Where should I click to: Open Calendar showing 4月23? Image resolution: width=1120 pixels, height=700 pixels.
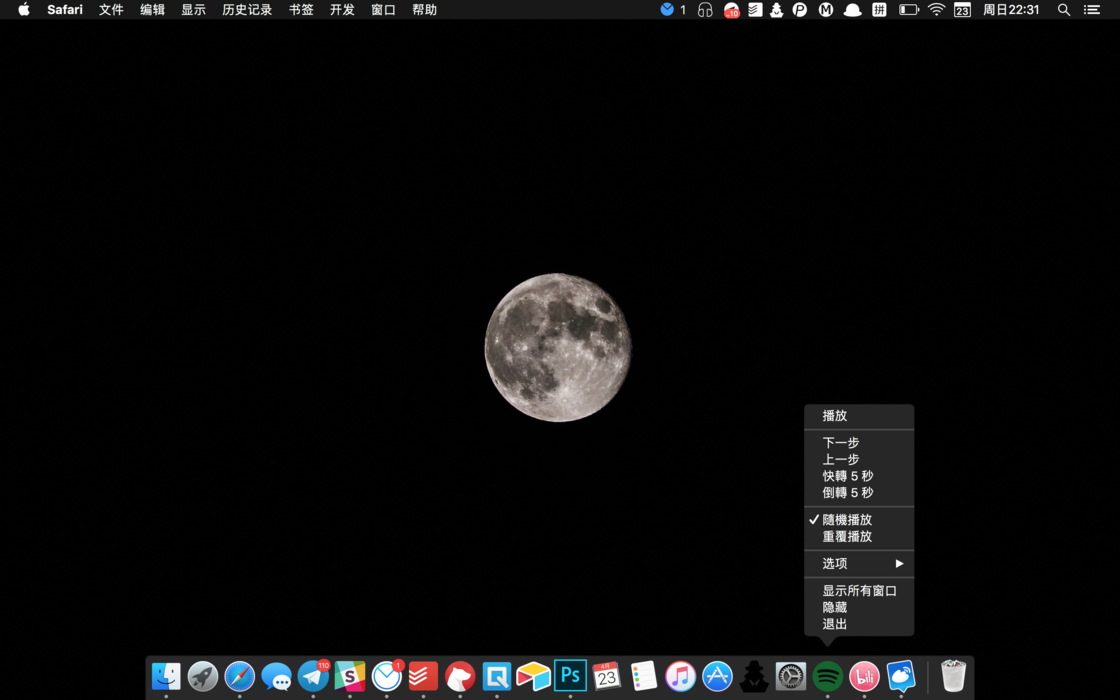tap(607, 676)
